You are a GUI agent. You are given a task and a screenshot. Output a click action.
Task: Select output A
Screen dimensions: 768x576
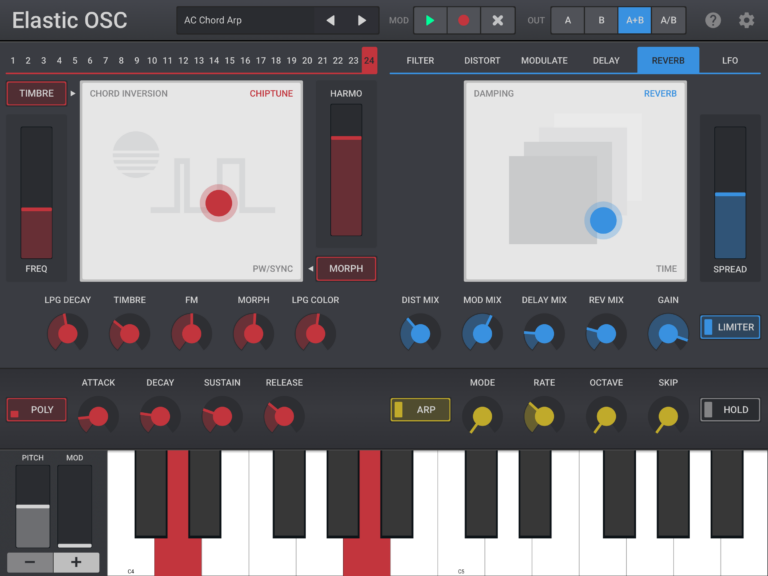(568, 20)
